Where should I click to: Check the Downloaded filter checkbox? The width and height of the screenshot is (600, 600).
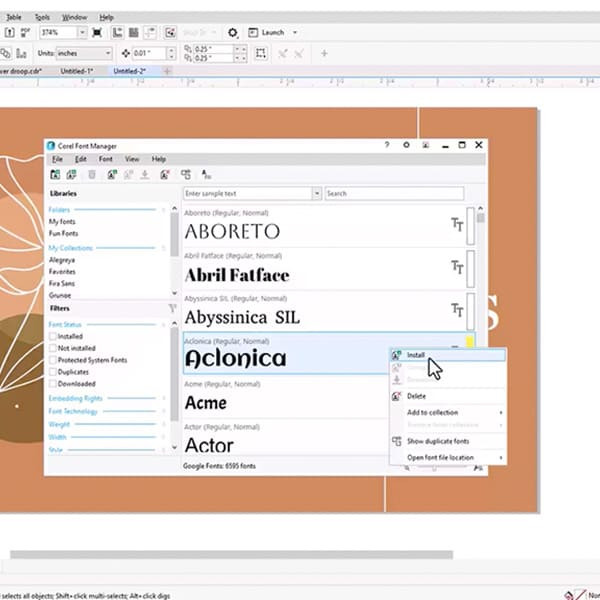coord(53,384)
